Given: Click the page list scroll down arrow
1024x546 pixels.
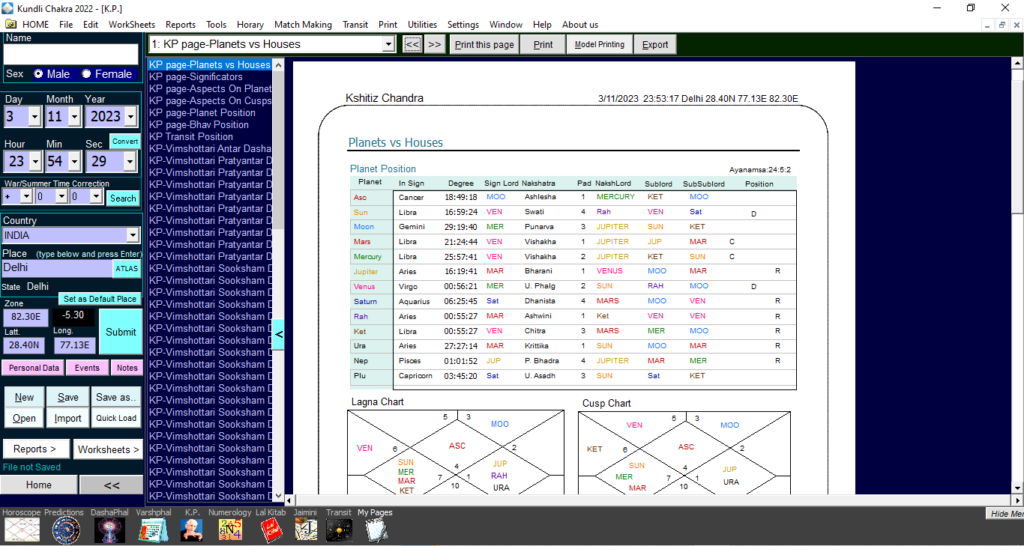Looking at the screenshot, I should (278, 496).
